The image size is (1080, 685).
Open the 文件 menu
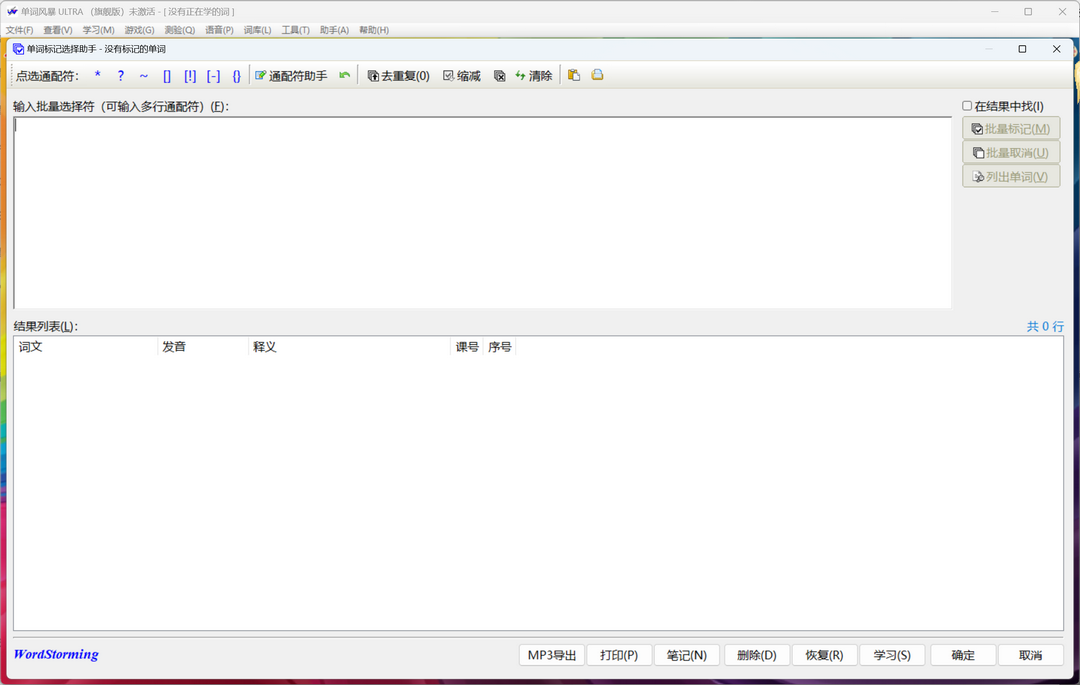(x=19, y=30)
